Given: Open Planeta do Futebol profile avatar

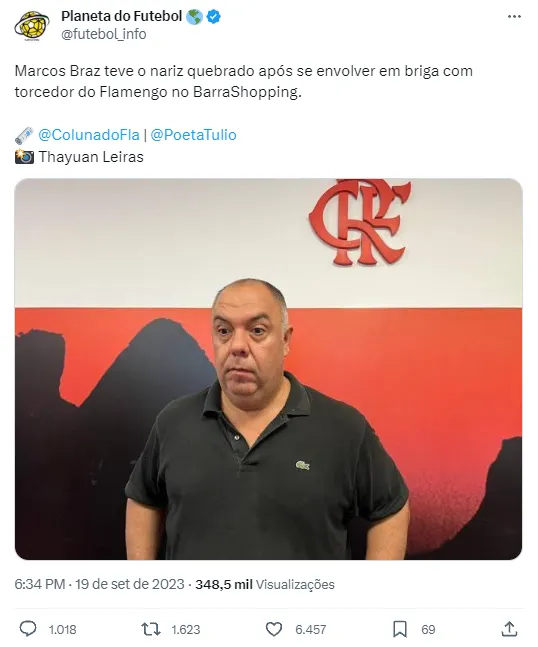Looking at the screenshot, I should [x=32, y=26].
